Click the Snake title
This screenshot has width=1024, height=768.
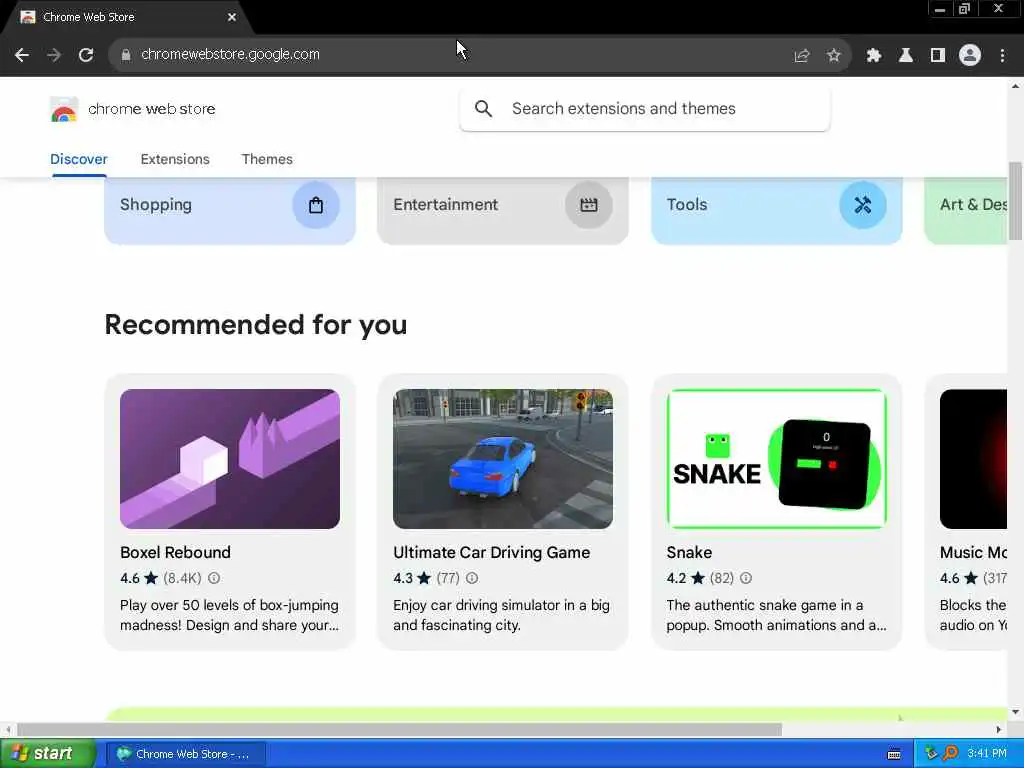coord(689,552)
